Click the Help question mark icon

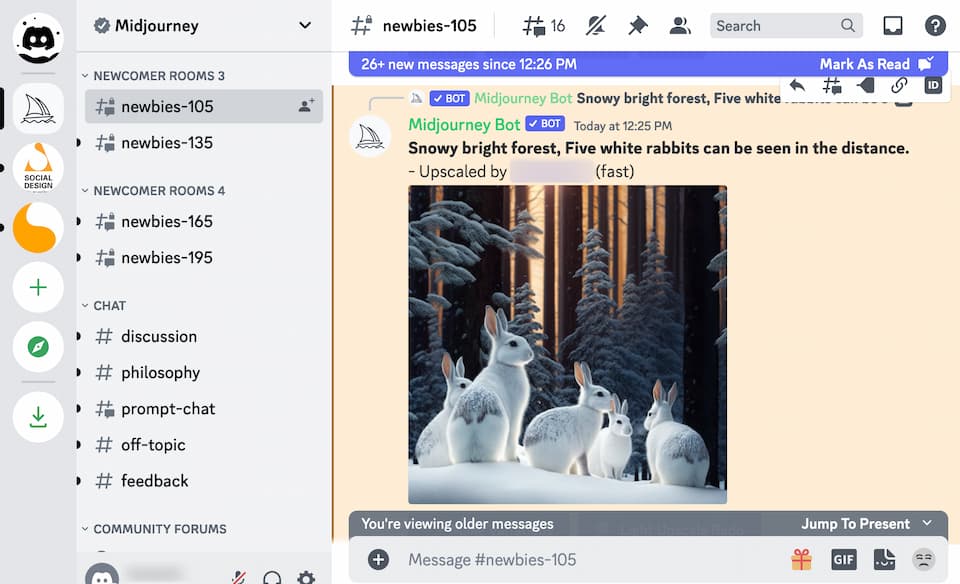[x=935, y=26]
